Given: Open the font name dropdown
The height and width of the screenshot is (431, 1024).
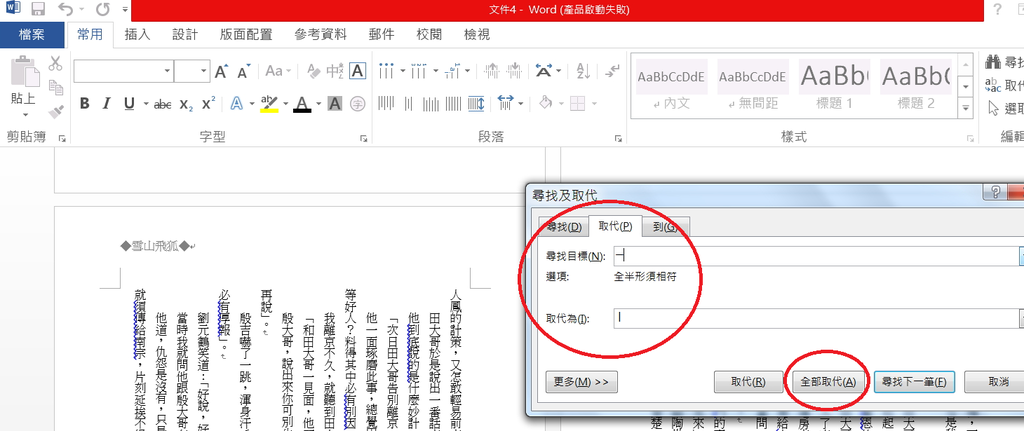Looking at the screenshot, I should point(167,71).
